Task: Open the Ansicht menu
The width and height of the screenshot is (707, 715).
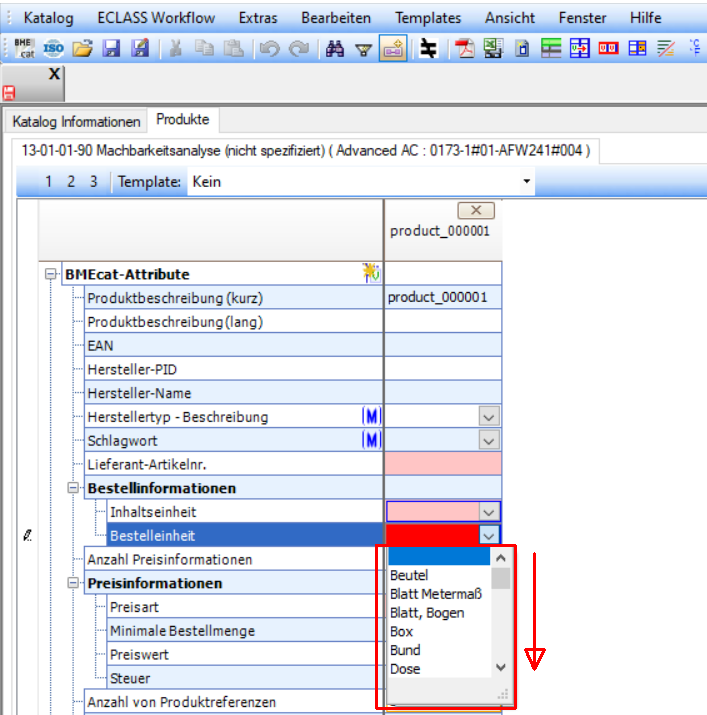Action: tap(509, 18)
